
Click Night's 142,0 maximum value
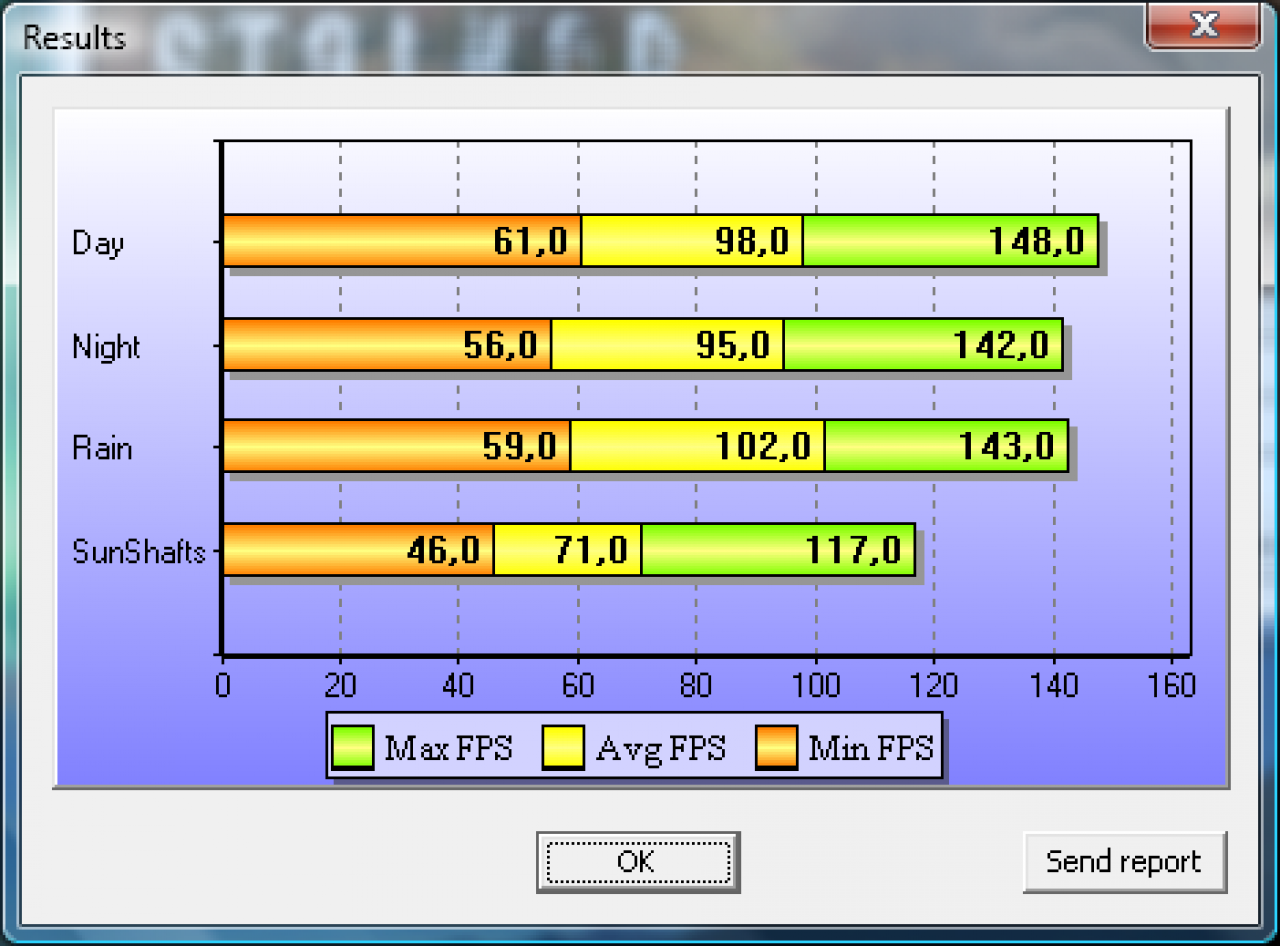coord(1000,345)
